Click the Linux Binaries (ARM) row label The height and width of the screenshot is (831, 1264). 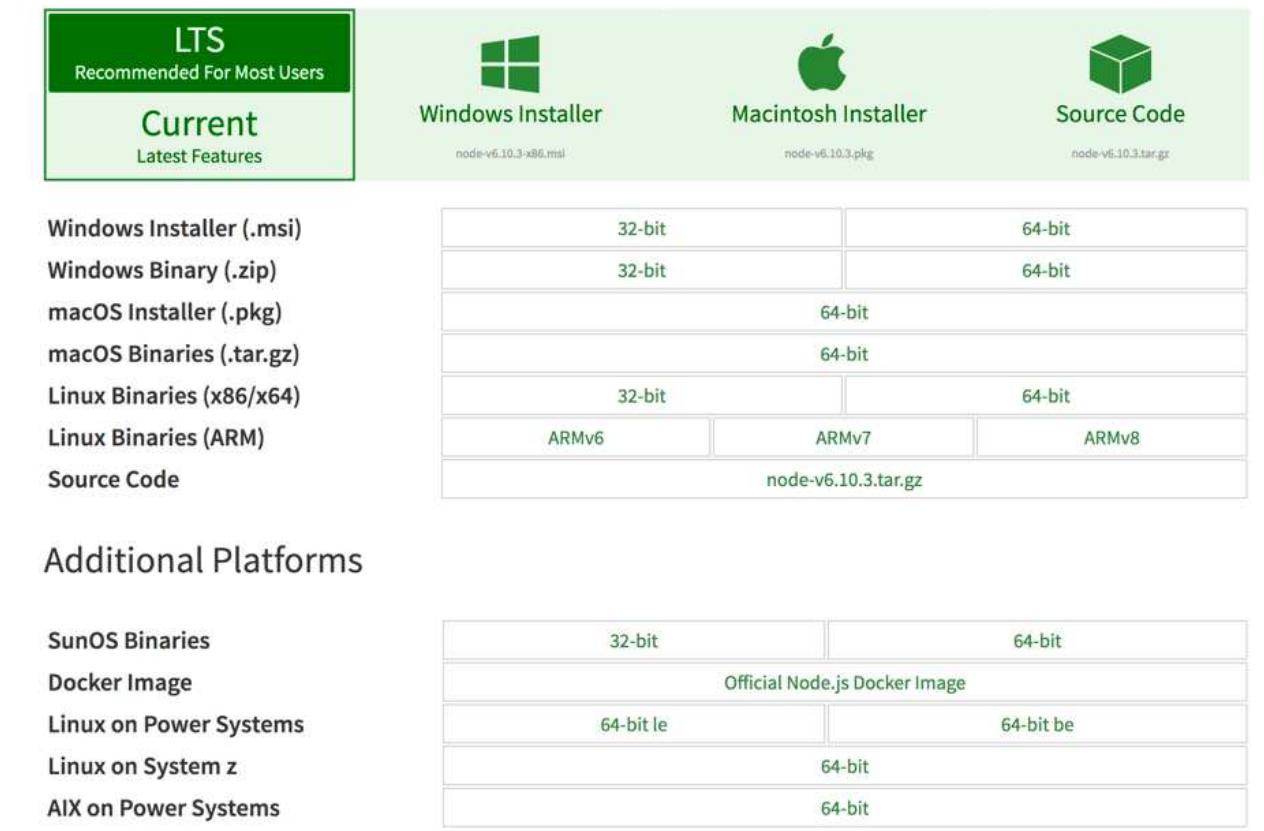click(x=156, y=438)
